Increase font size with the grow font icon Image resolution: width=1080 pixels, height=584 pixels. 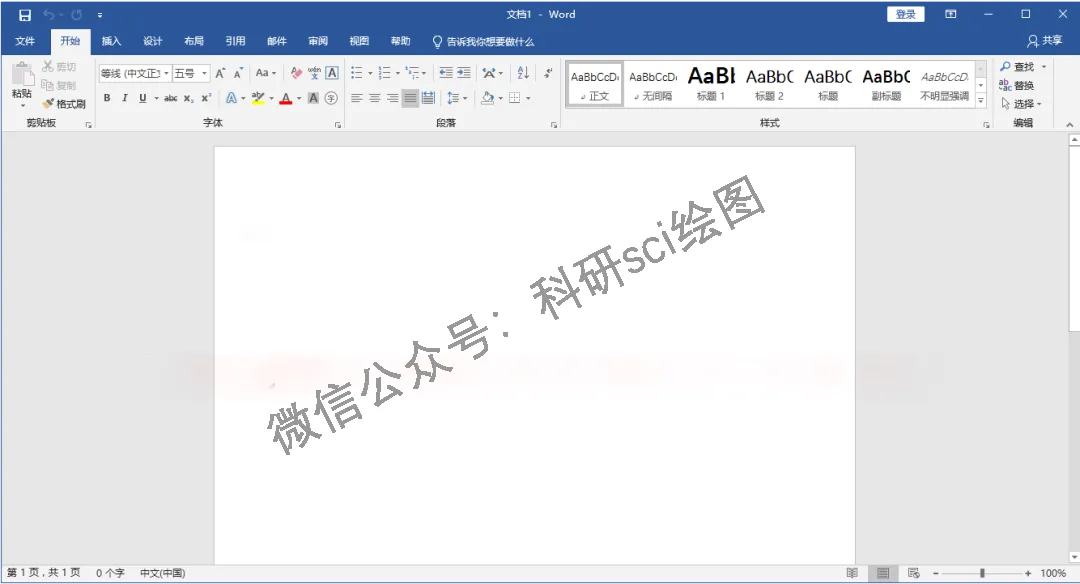pos(220,73)
